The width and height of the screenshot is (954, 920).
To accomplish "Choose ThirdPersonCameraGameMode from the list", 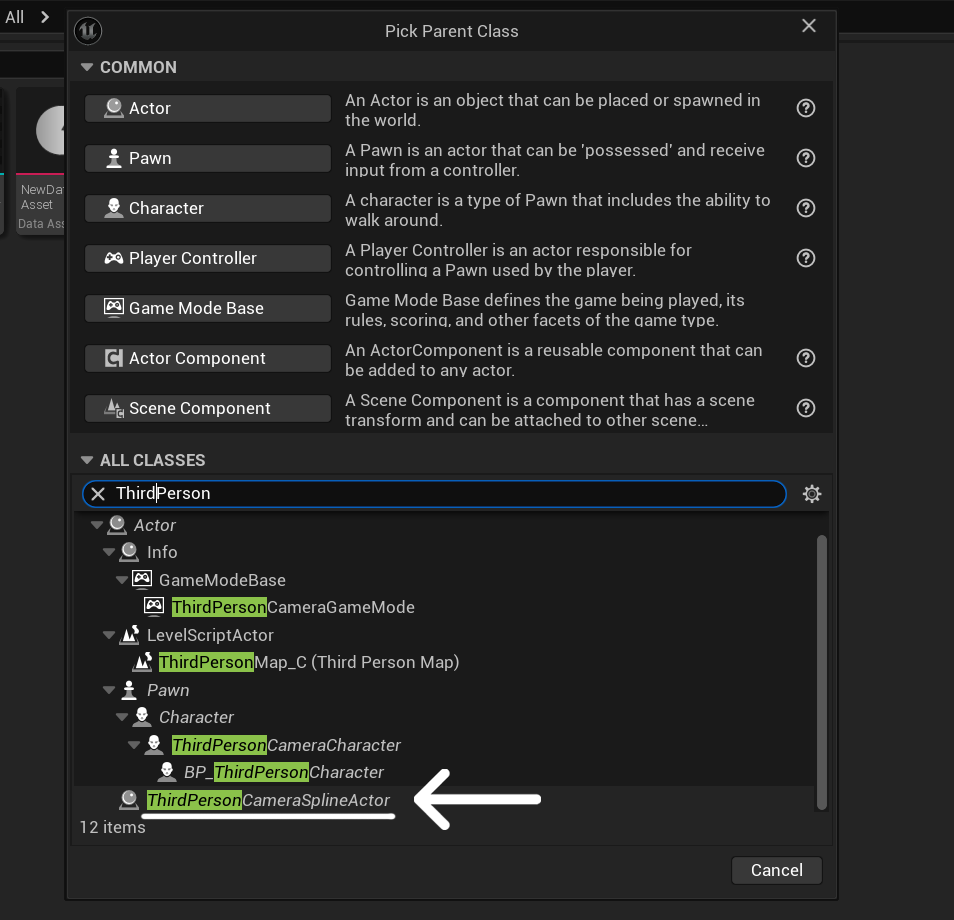I will coord(292,607).
